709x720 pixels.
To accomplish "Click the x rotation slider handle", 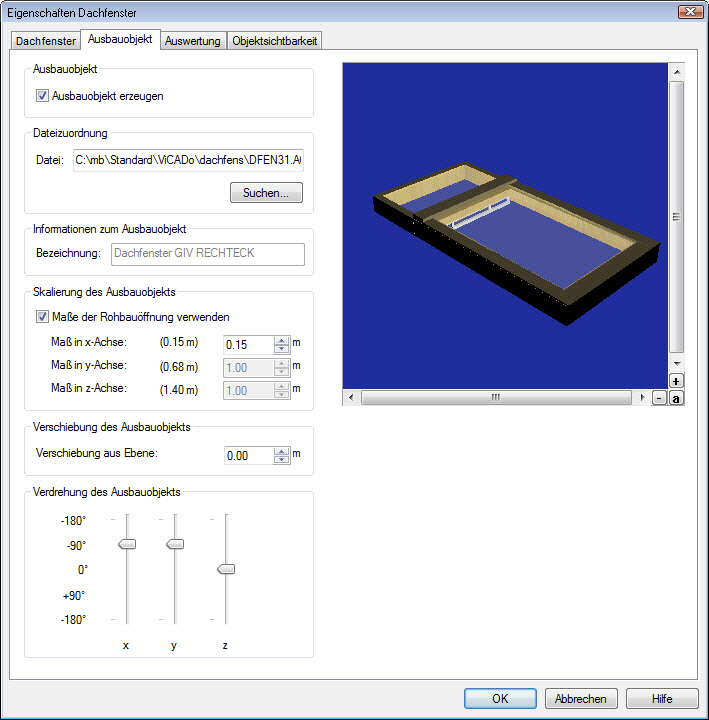I will pyautogui.click(x=127, y=544).
